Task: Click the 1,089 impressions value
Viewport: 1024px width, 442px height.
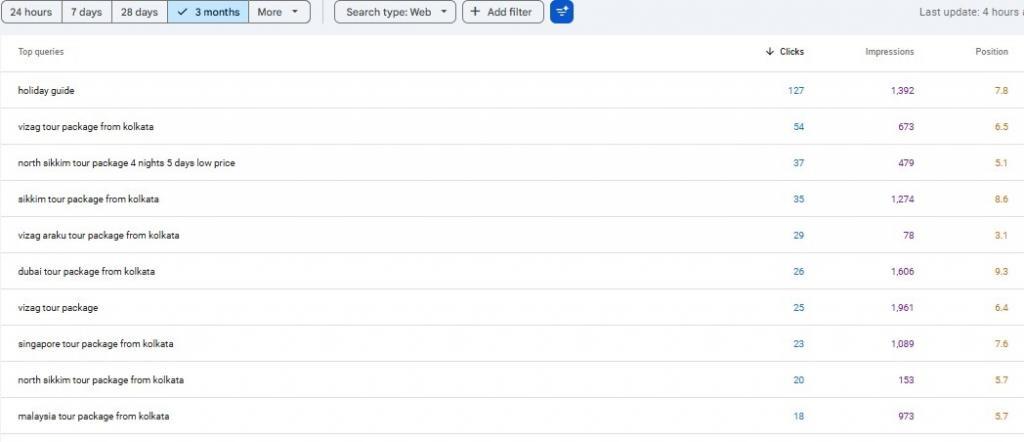Action: (x=903, y=343)
